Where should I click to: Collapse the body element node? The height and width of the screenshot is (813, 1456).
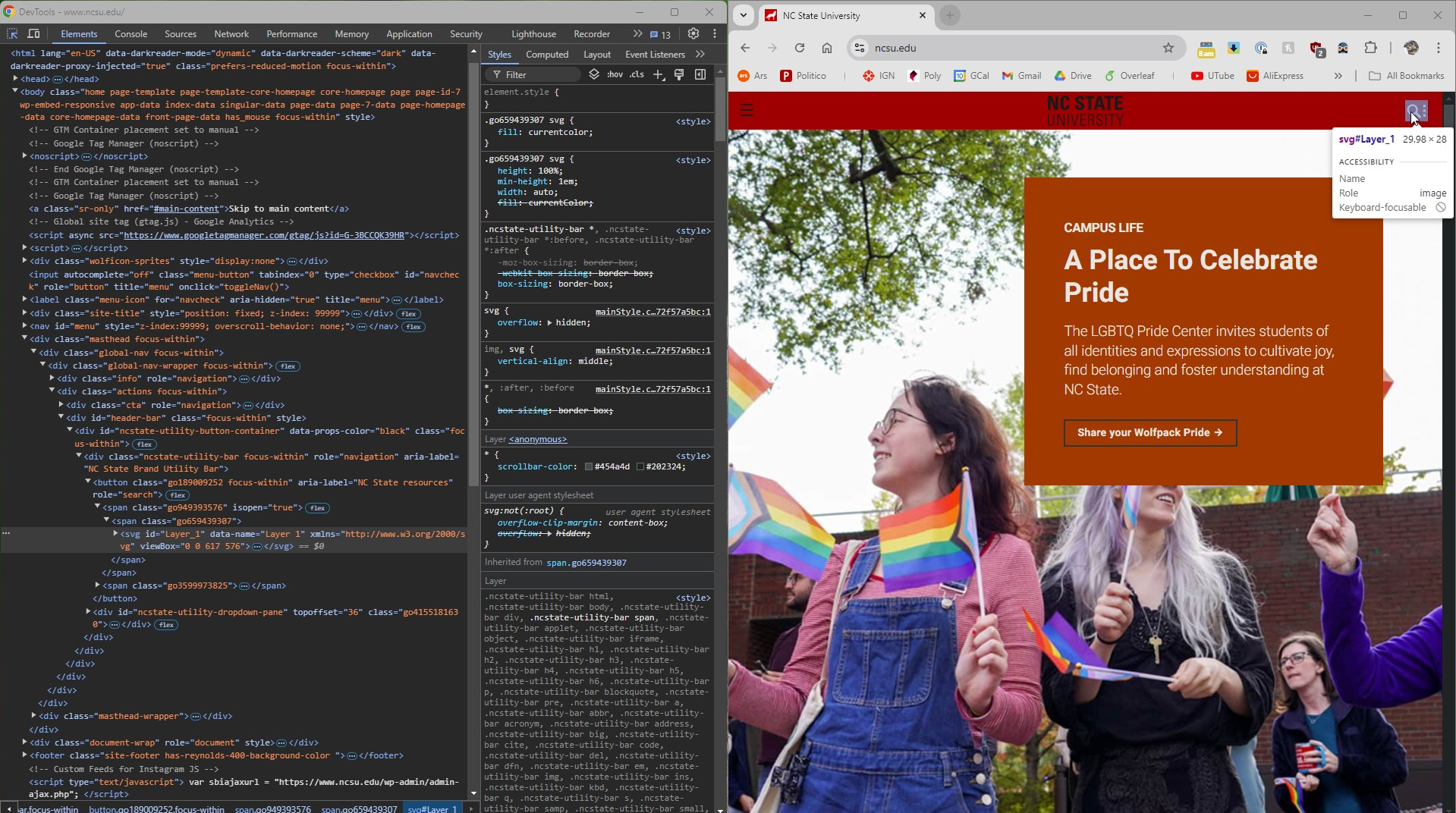click(x=14, y=92)
